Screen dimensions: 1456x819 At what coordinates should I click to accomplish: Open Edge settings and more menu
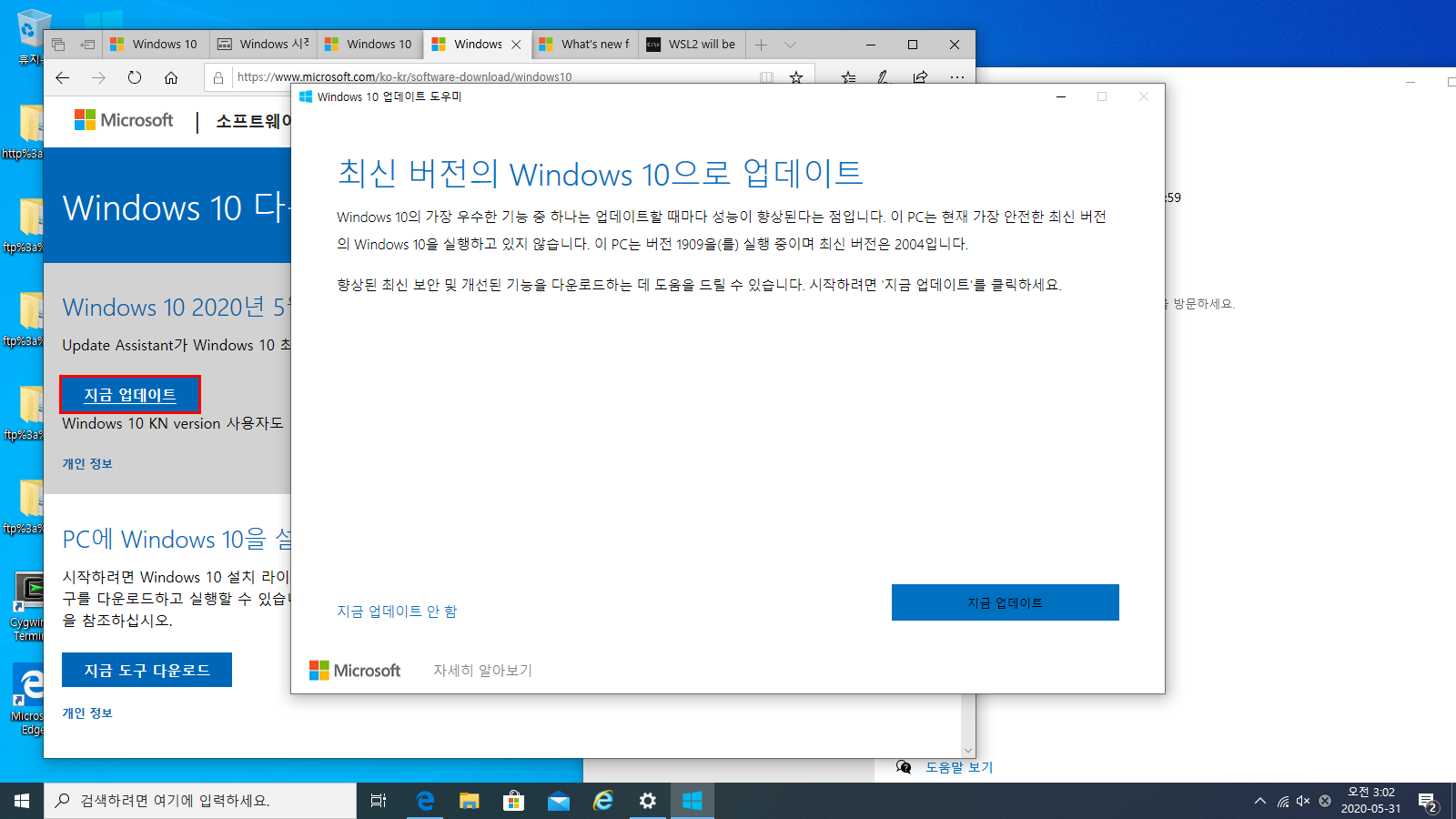coord(957,77)
